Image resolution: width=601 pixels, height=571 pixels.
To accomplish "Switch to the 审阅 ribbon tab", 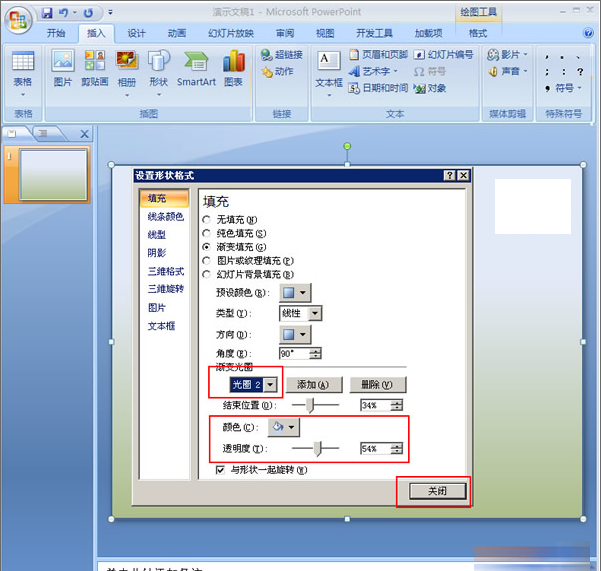I will [285, 33].
